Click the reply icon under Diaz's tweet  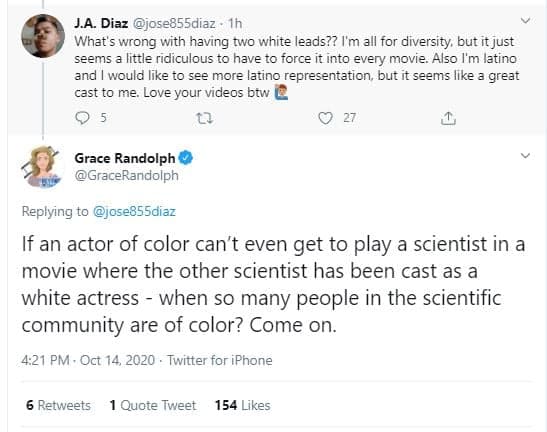point(82,118)
